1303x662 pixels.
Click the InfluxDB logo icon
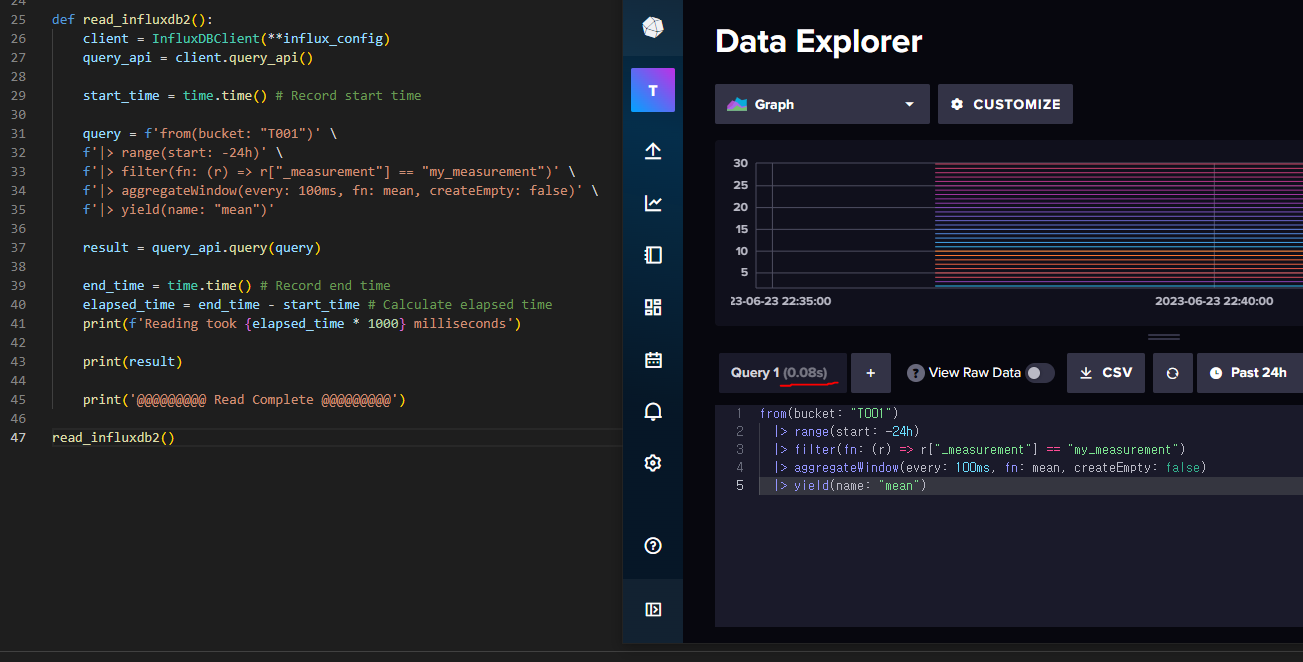[x=652, y=27]
